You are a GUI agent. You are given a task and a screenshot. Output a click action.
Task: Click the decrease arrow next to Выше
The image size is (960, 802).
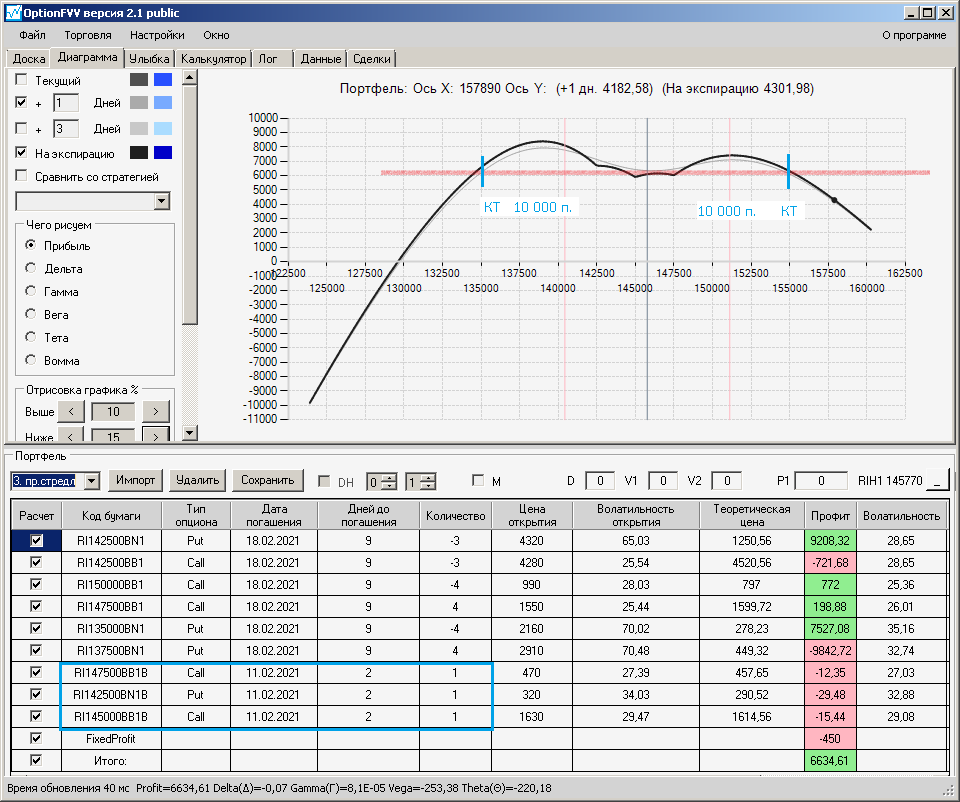pyautogui.click(x=71, y=411)
